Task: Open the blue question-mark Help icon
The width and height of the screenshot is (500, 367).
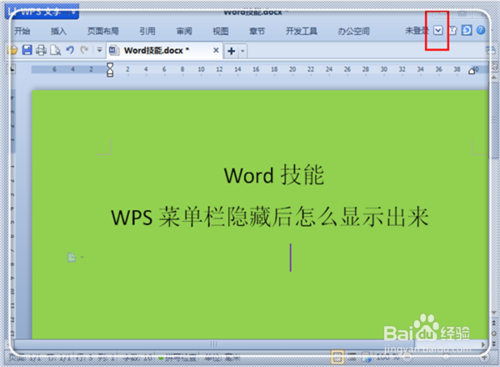Action: pos(481,30)
